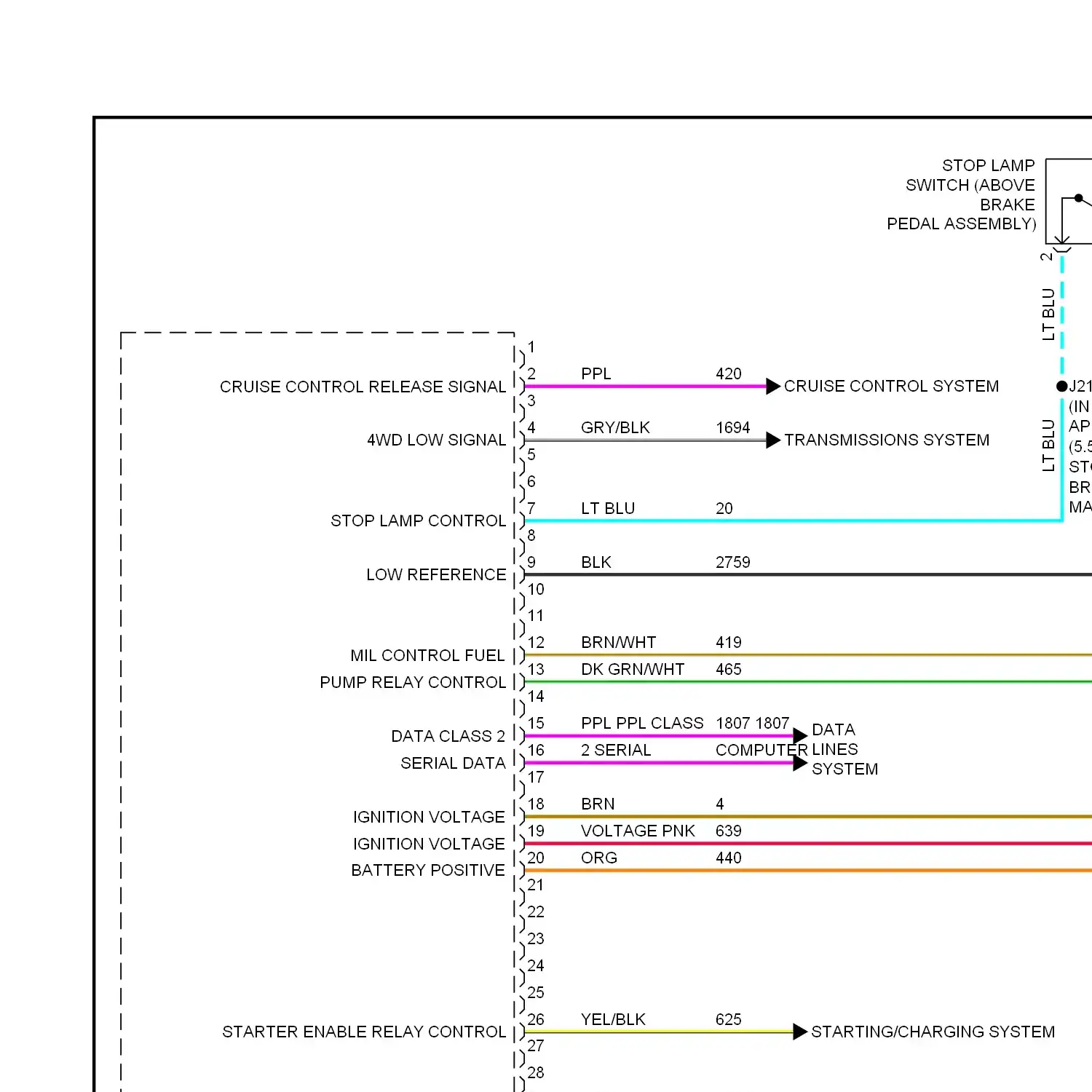Click the stop lamp switch symbol box
This screenshot has height=1092, width=1092.
1069,201
